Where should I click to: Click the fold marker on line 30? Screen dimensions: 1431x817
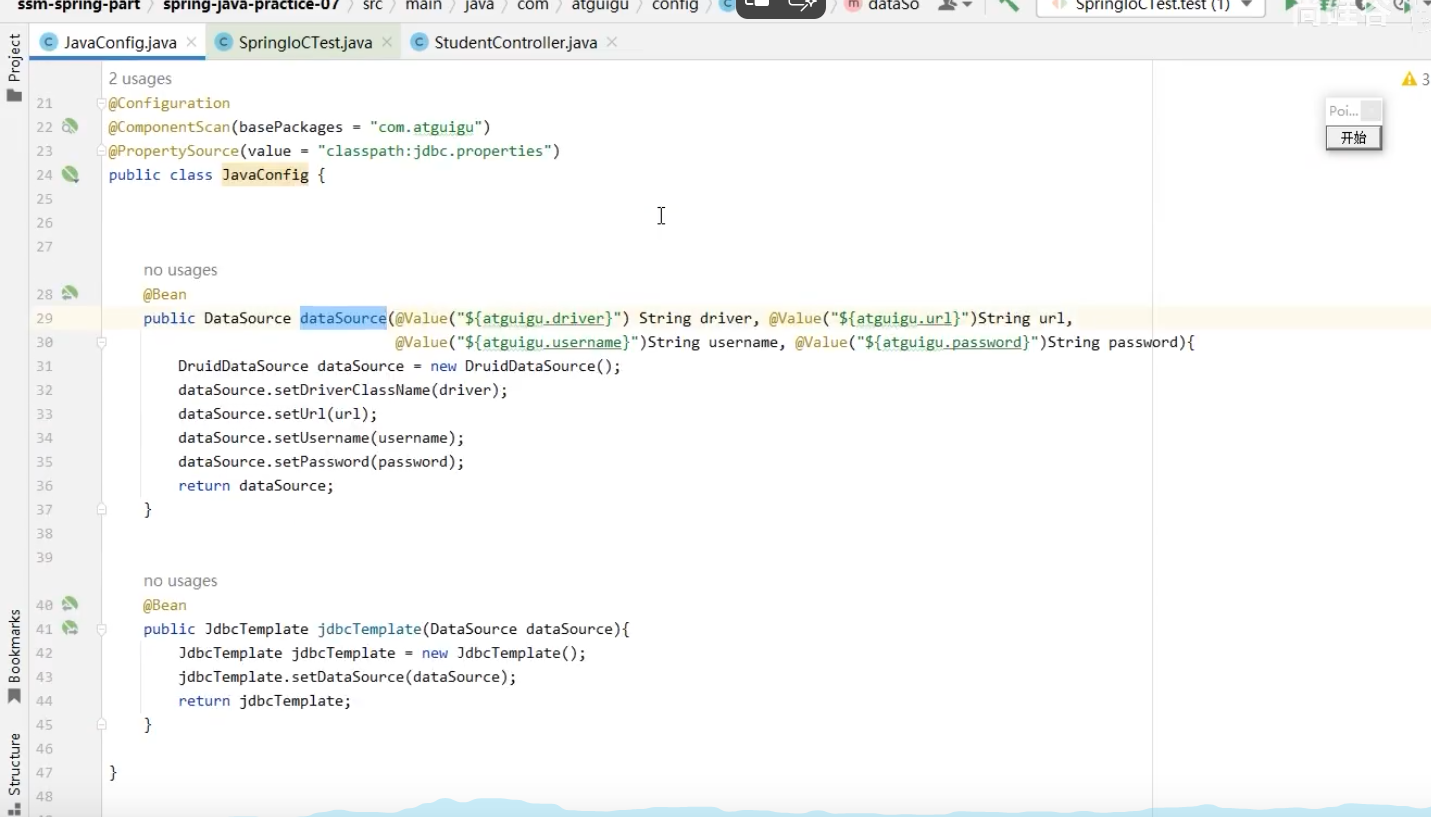click(101, 342)
